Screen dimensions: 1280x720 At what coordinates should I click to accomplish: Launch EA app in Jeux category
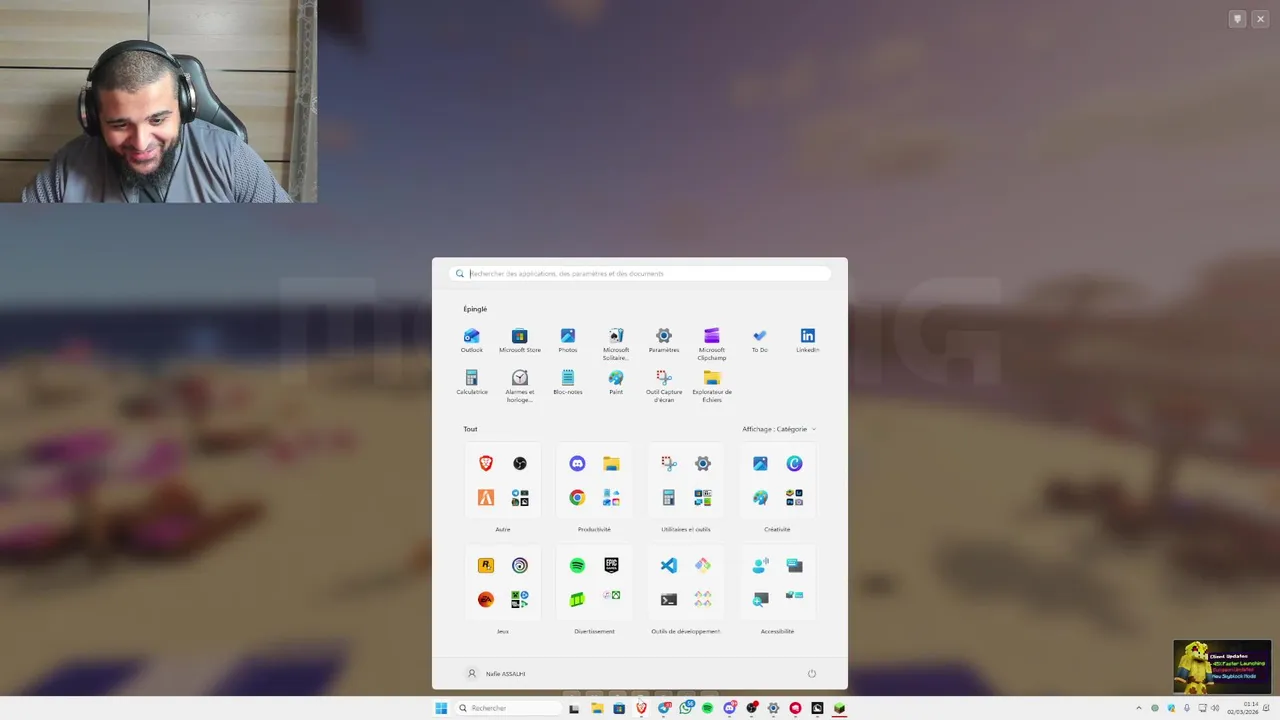[486, 599]
